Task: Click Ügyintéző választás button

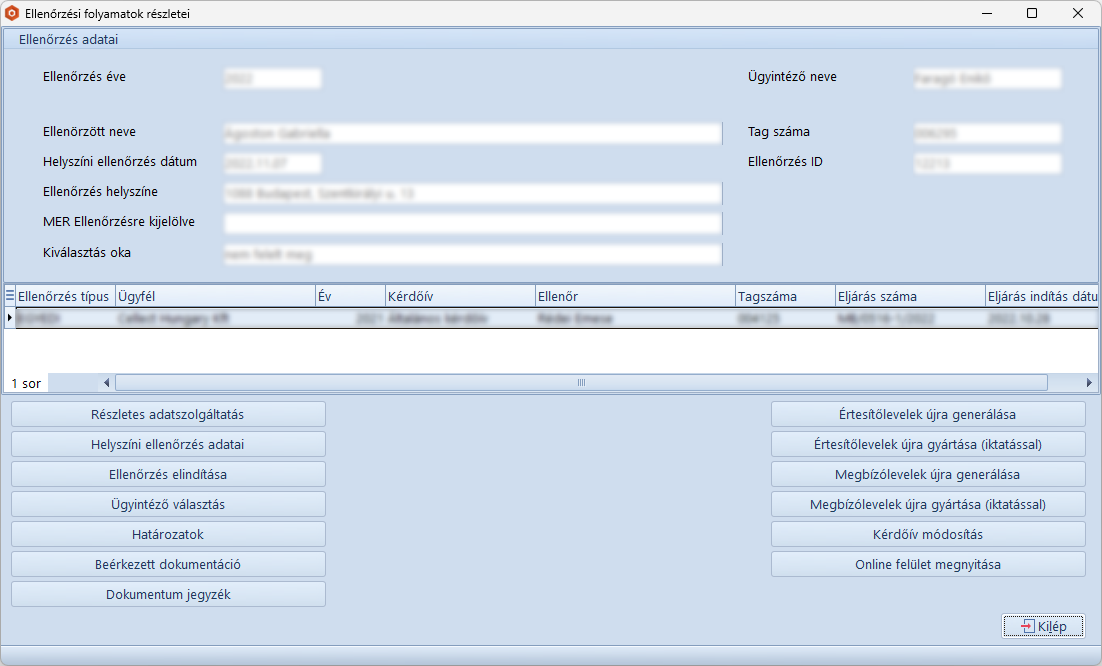Action: point(168,504)
